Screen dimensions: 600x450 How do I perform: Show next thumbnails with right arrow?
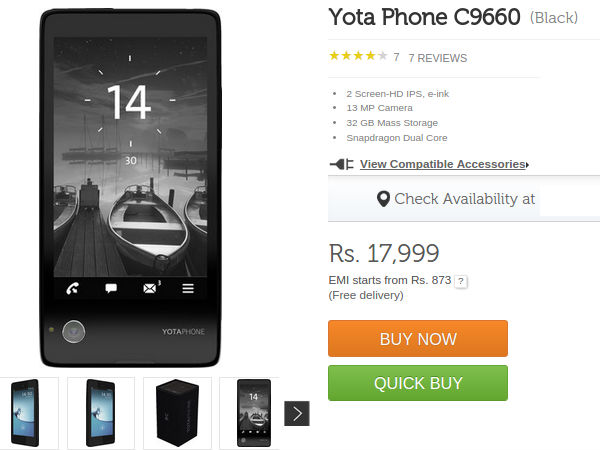(x=297, y=413)
